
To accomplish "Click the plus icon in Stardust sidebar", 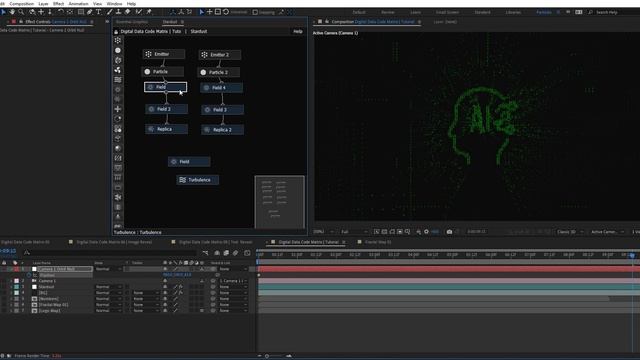I will (118, 109).
